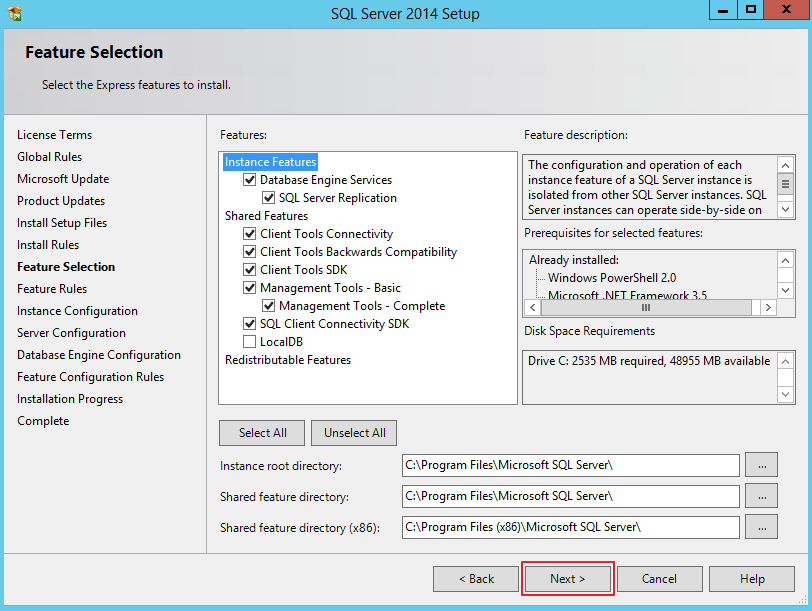Go to the next setup step
Image resolution: width=812 pixels, height=611 pixels.
(x=568, y=579)
